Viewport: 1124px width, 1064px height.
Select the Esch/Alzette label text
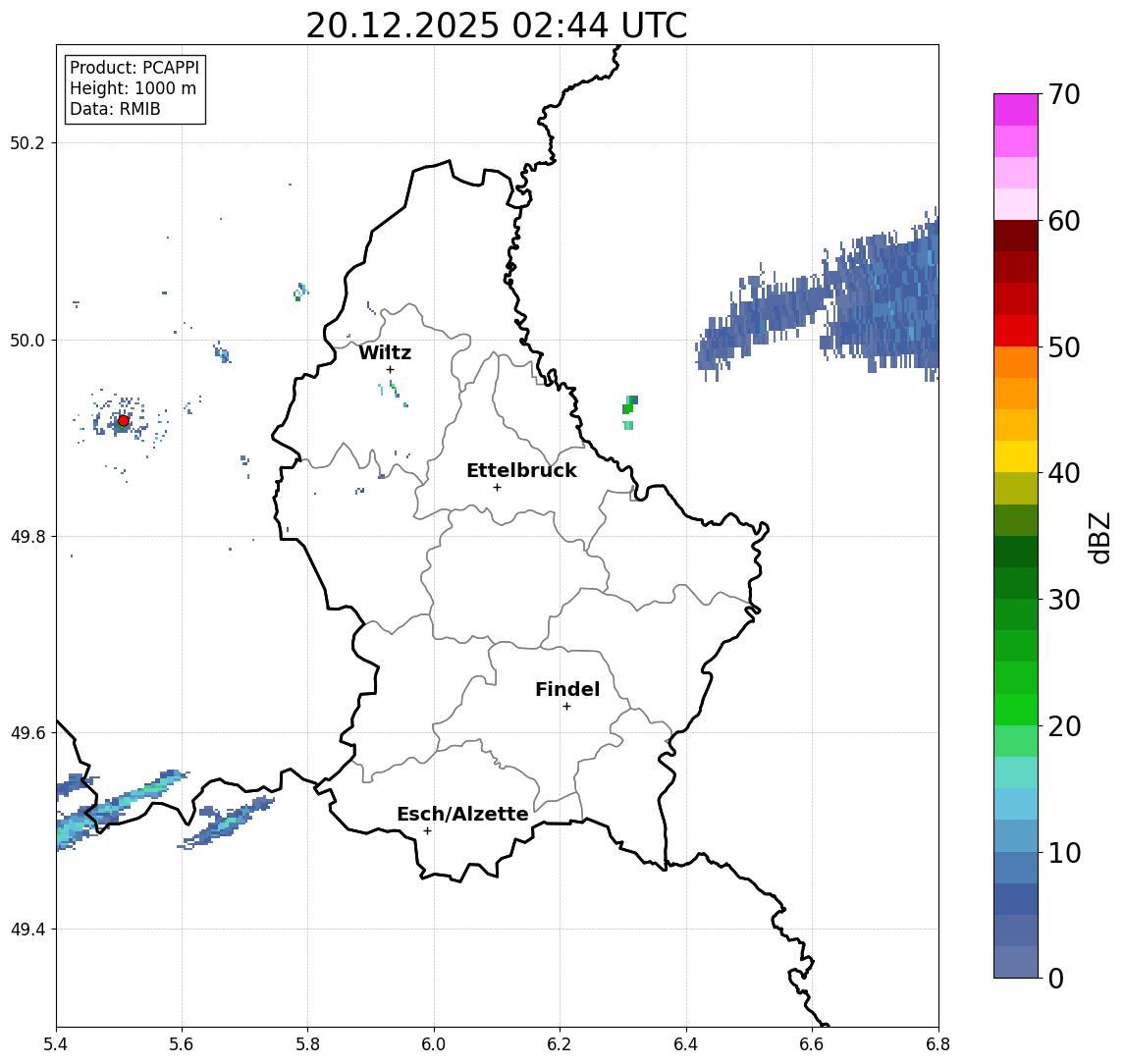click(462, 814)
